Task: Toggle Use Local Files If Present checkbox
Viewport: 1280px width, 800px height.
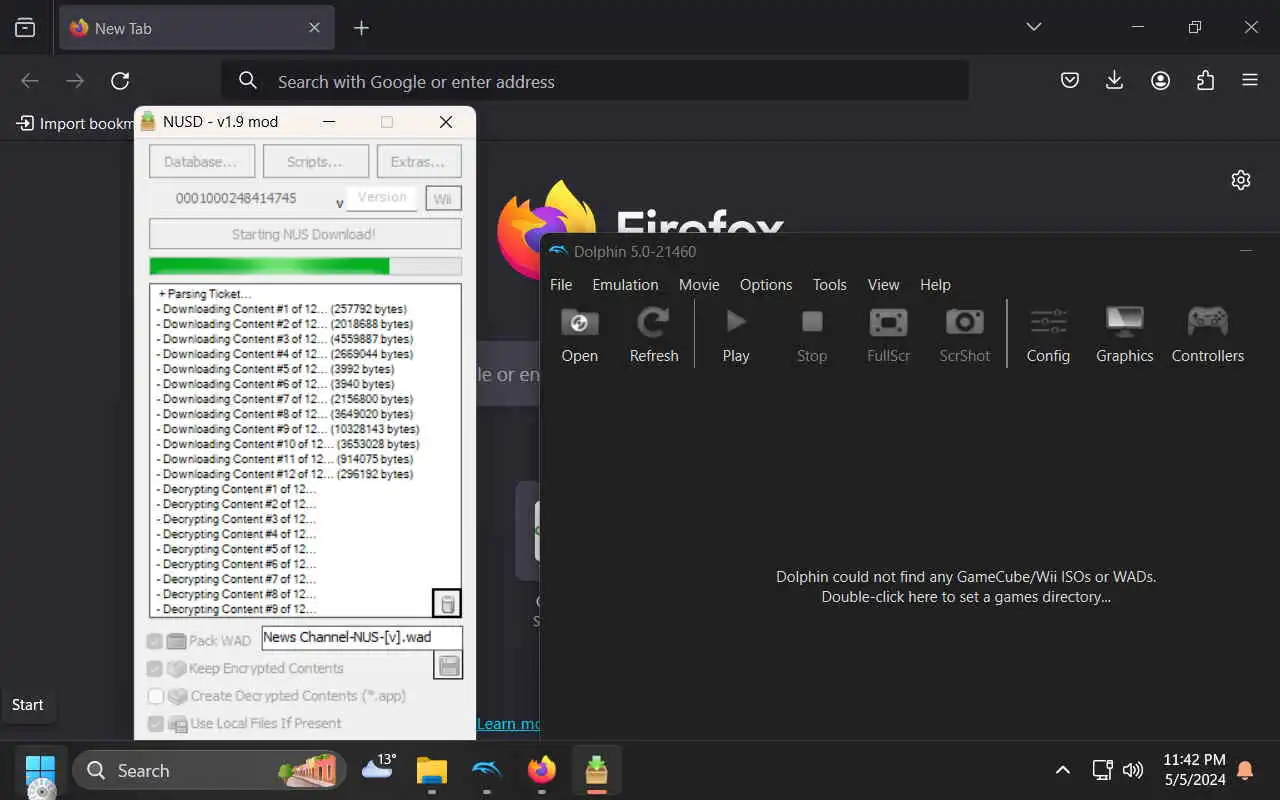Action: tap(155, 723)
